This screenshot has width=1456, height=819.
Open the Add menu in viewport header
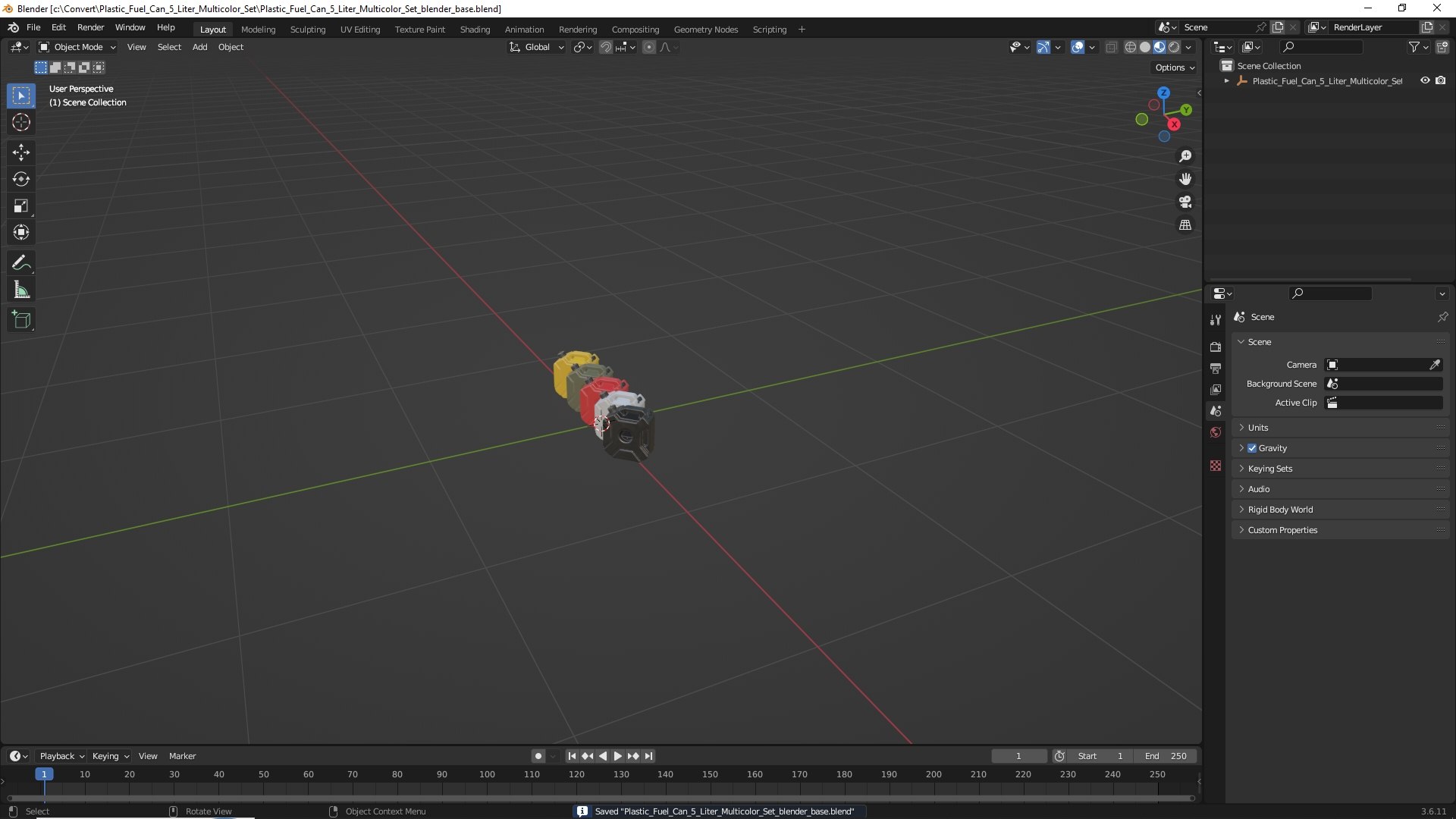point(199,47)
